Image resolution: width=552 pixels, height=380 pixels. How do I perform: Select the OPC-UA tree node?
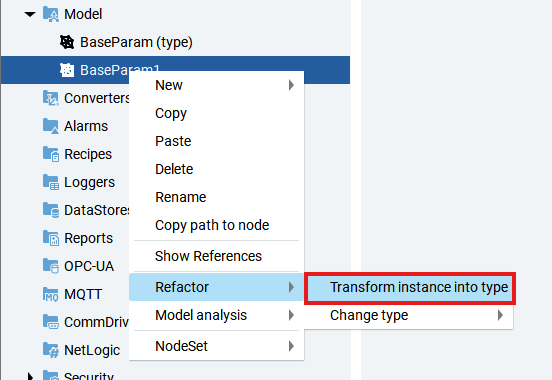pyautogui.click(x=89, y=266)
